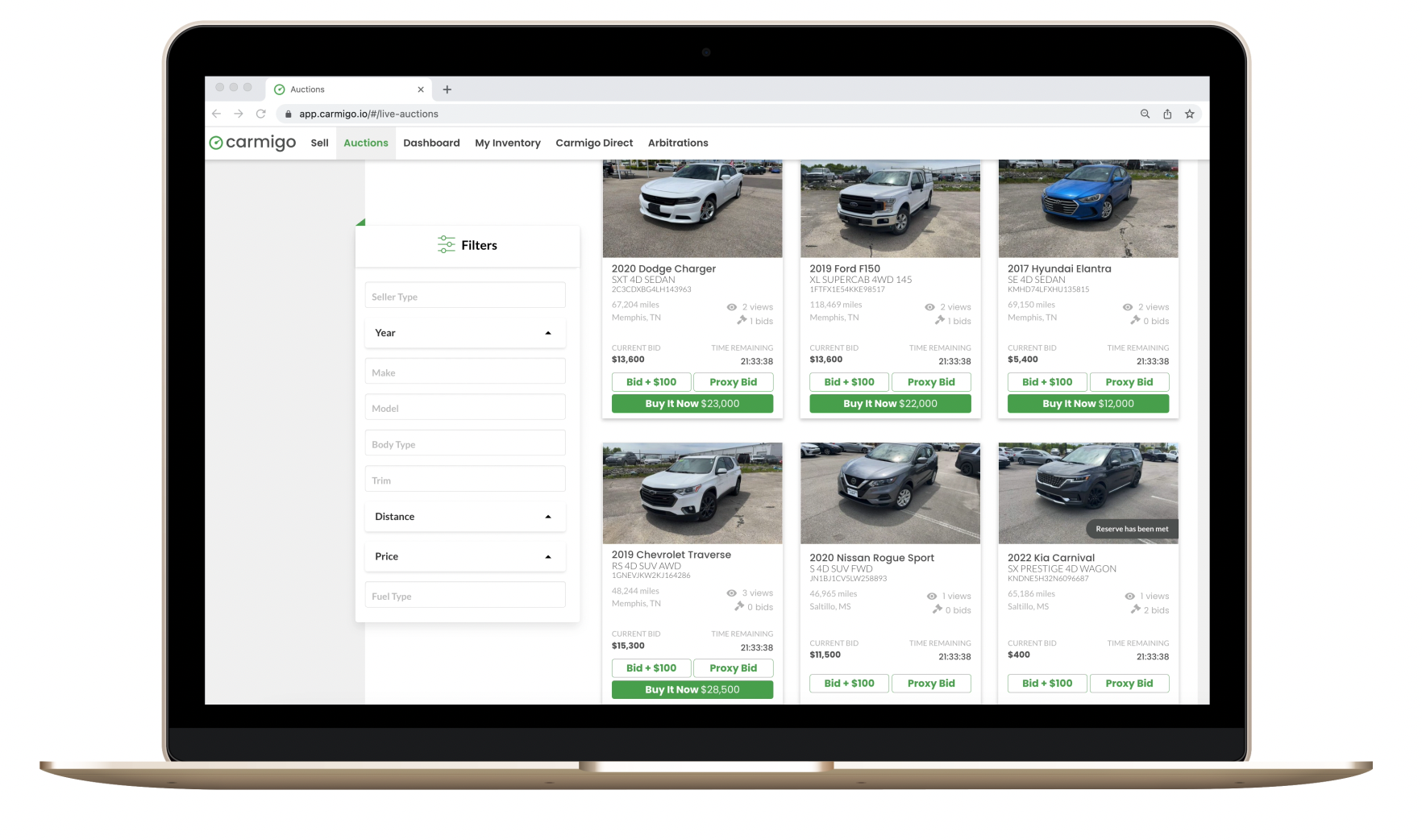Click the carmigo logo
This screenshot has height=840, width=1422.
point(252,143)
